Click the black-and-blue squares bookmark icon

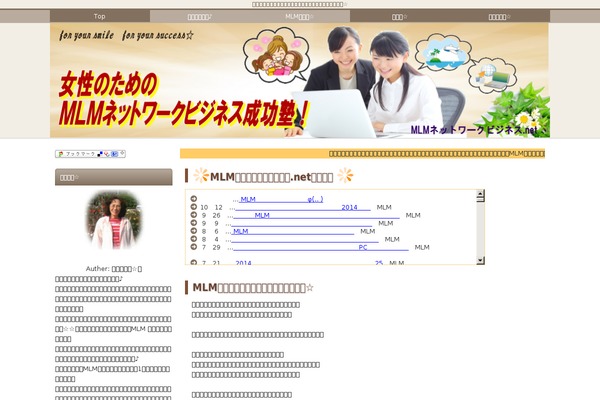pyautogui.click(x=100, y=154)
